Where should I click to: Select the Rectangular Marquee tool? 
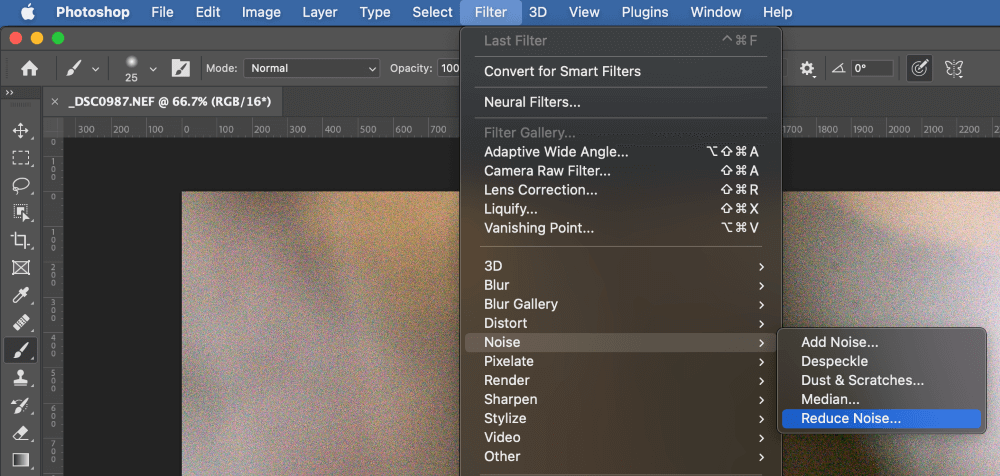click(20, 158)
